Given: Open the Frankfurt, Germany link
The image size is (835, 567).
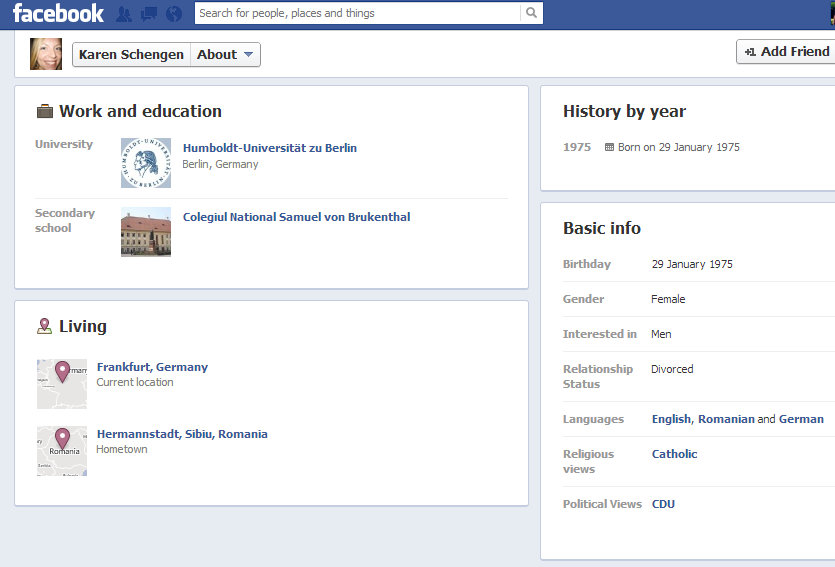Looking at the screenshot, I should pyautogui.click(x=152, y=367).
